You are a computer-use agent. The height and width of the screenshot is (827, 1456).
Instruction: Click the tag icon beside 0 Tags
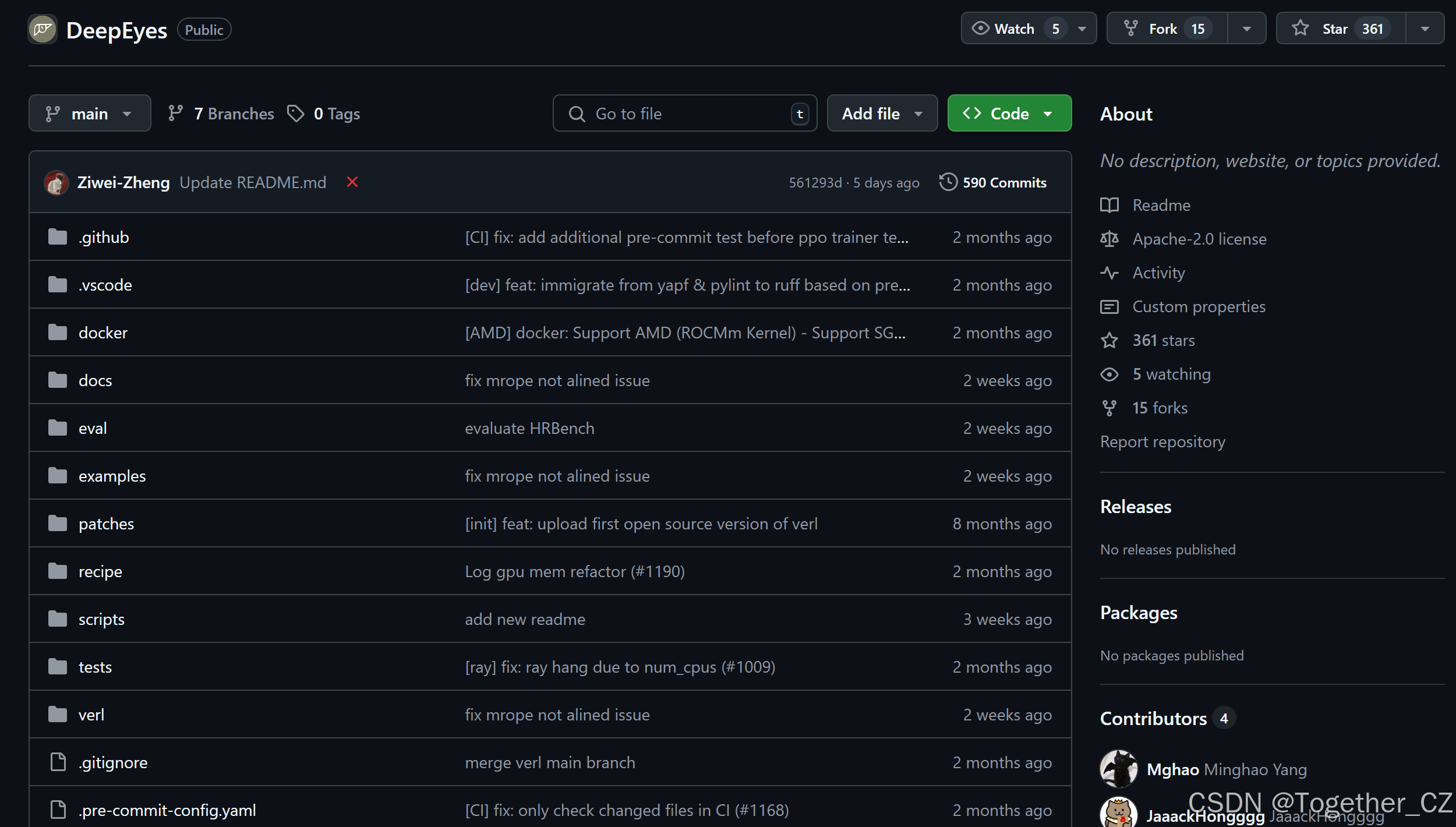(x=296, y=114)
